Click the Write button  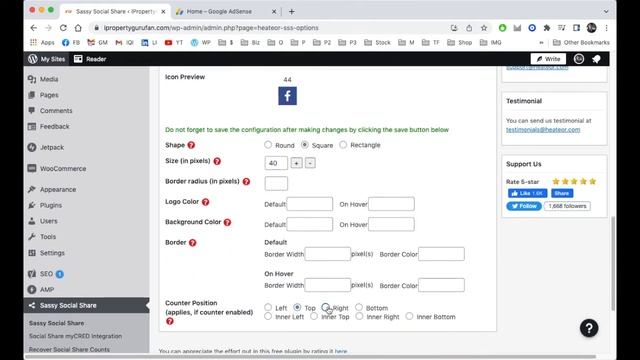[x=548, y=59]
